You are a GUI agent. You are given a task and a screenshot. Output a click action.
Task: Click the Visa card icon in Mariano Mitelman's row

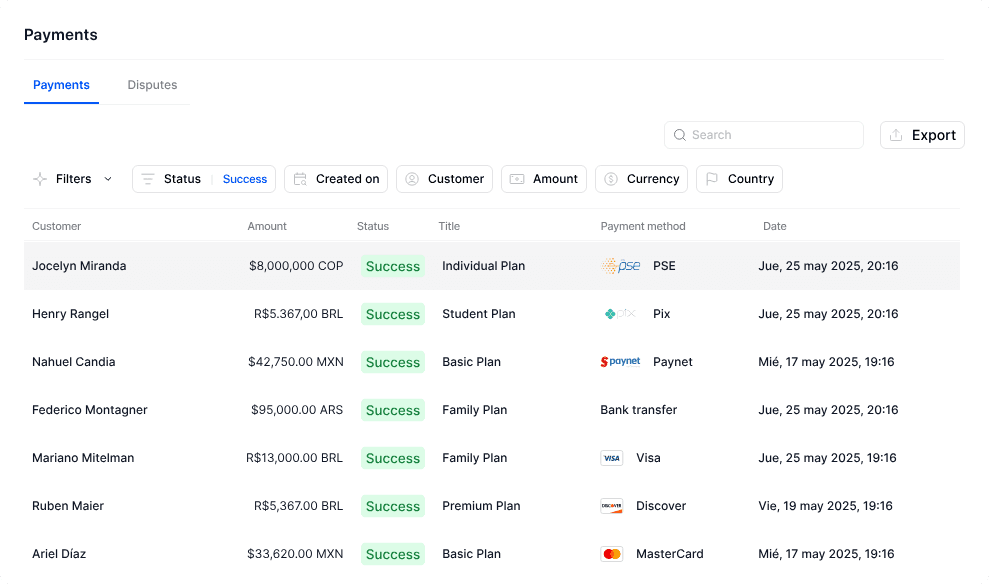611,458
